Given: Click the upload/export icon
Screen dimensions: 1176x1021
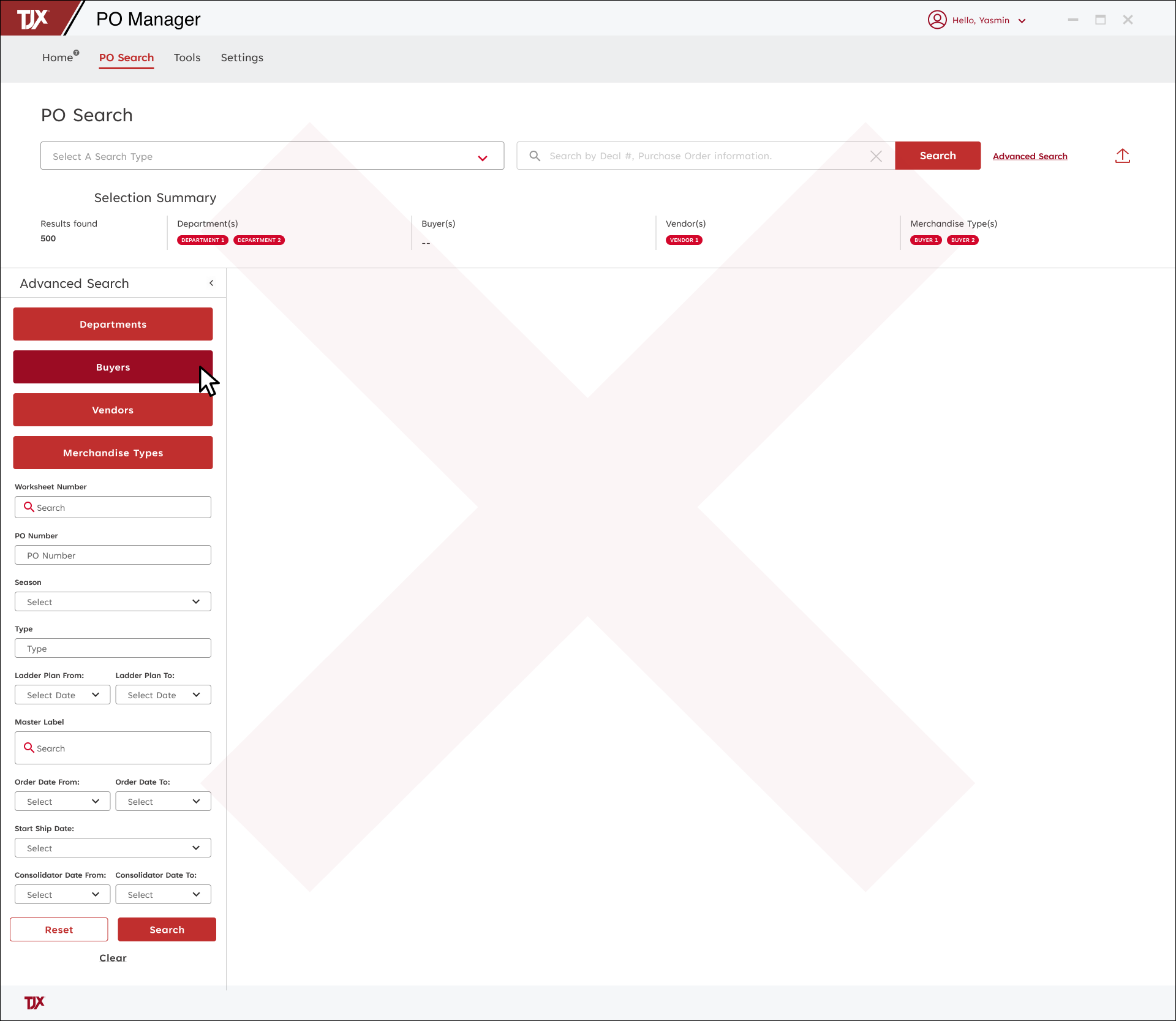Looking at the screenshot, I should 1122,156.
